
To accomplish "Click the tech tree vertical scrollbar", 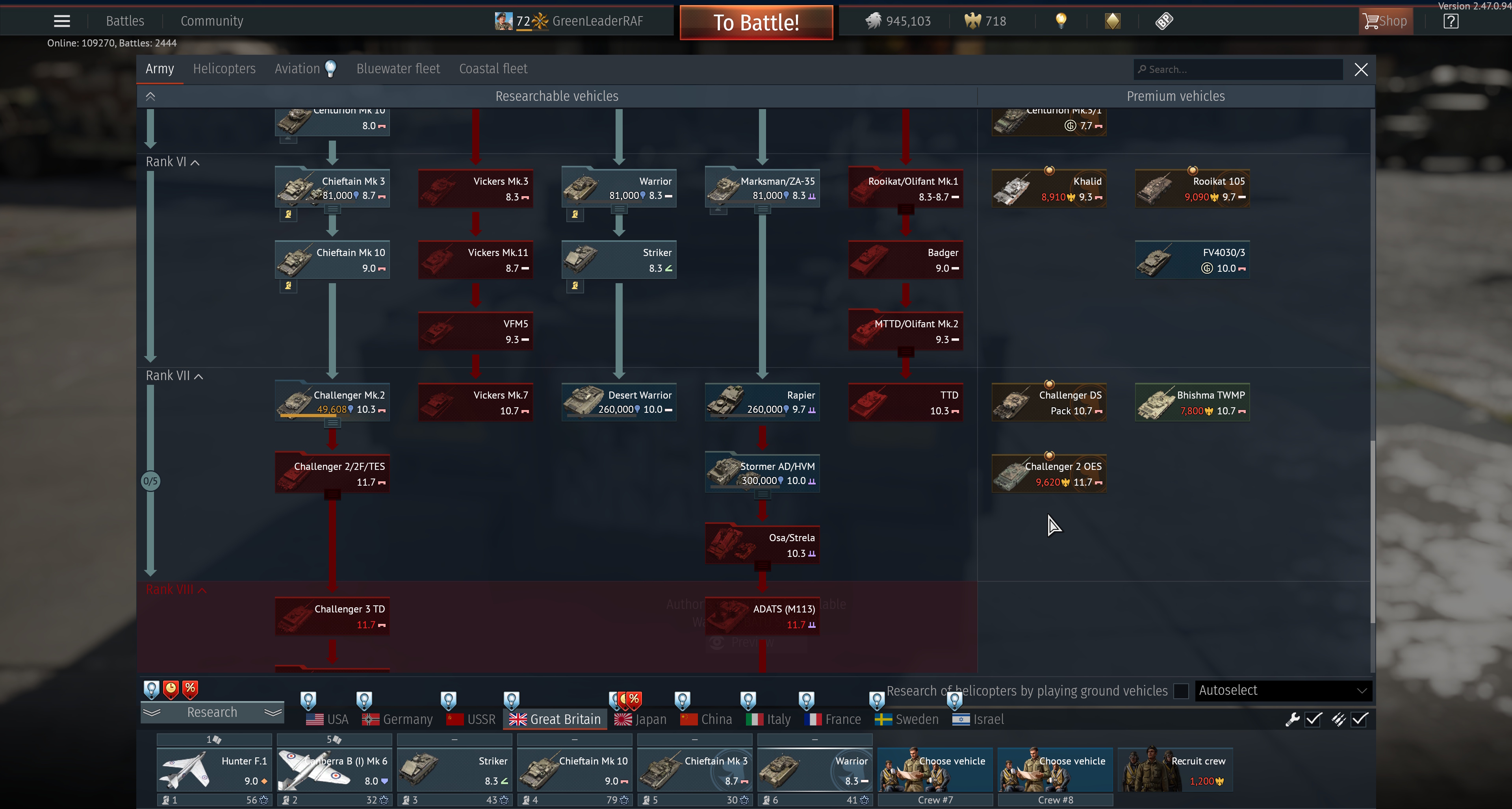I will click(1372, 531).
